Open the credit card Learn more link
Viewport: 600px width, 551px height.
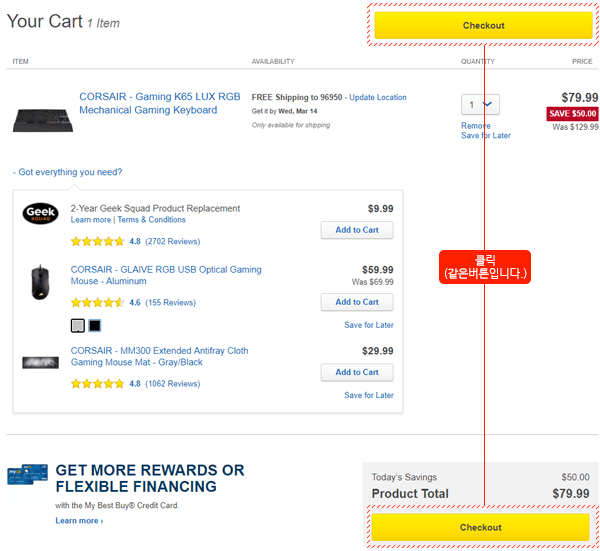point(79,520)
